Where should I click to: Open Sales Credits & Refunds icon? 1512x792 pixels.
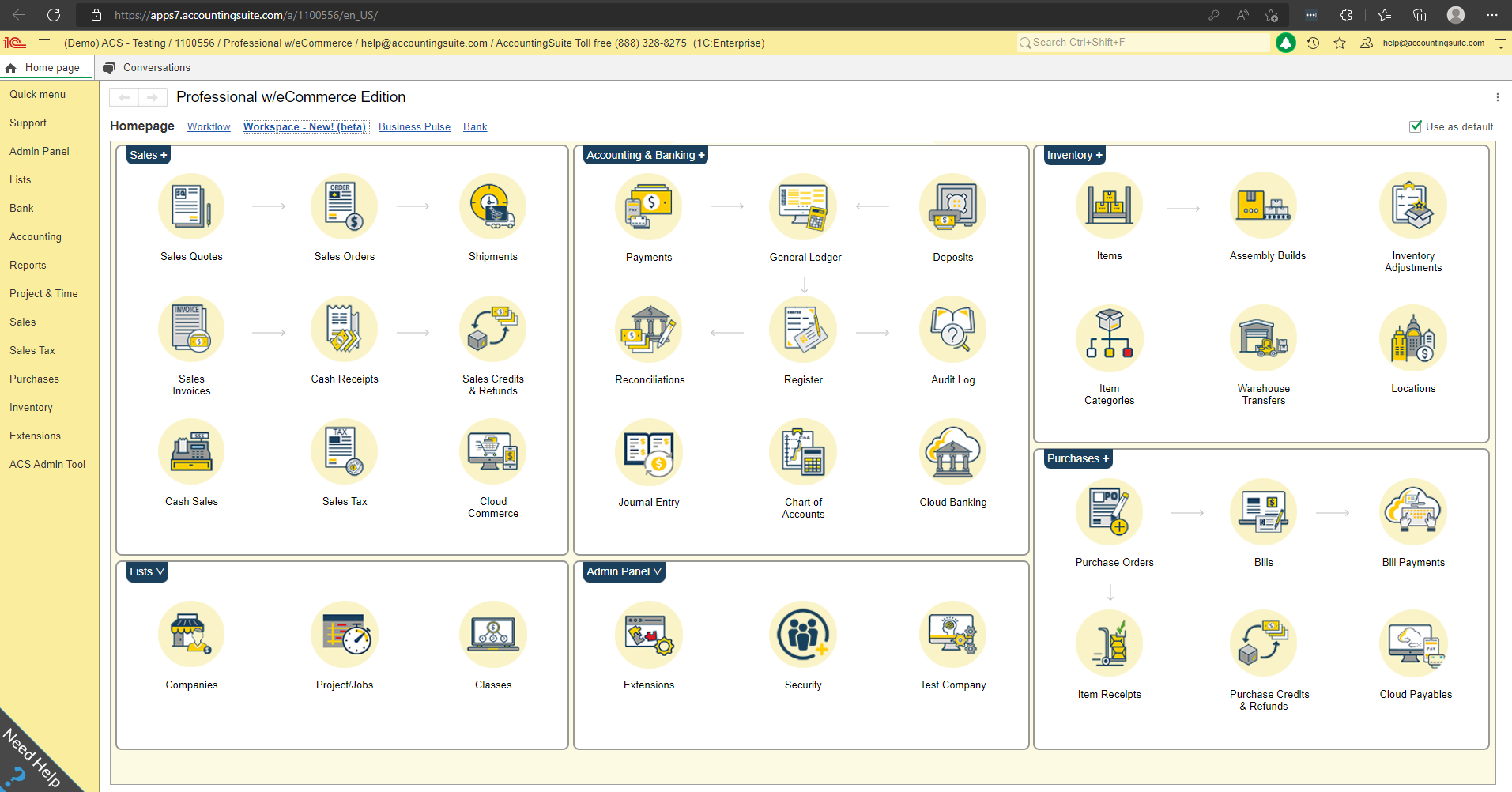point(492,329)
